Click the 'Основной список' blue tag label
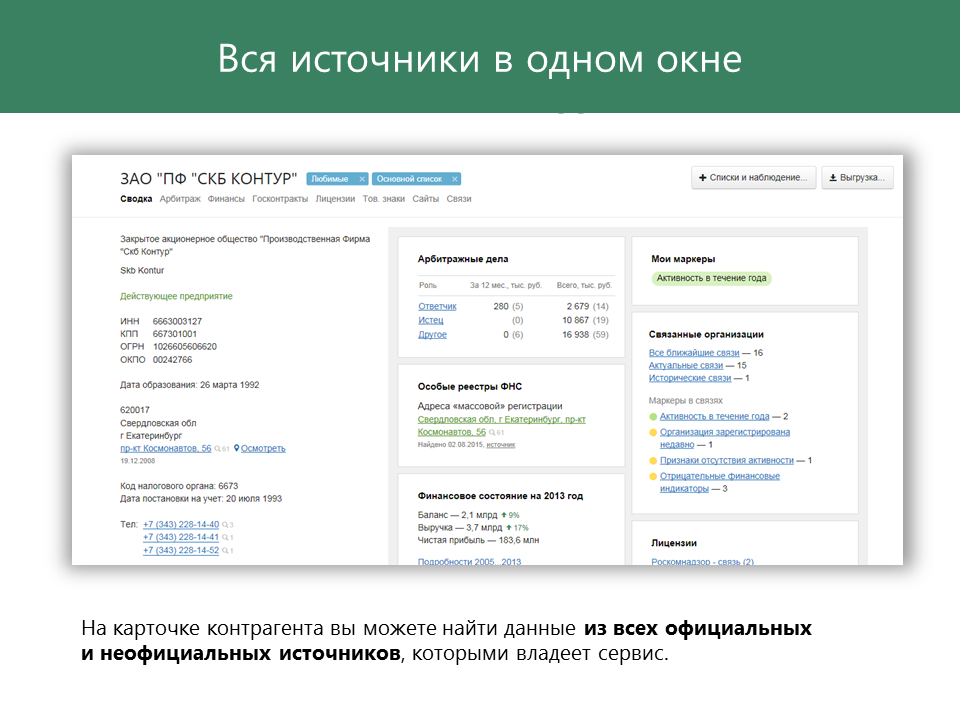The height and width of the screenshot is (720, 960). click(409, 179)
